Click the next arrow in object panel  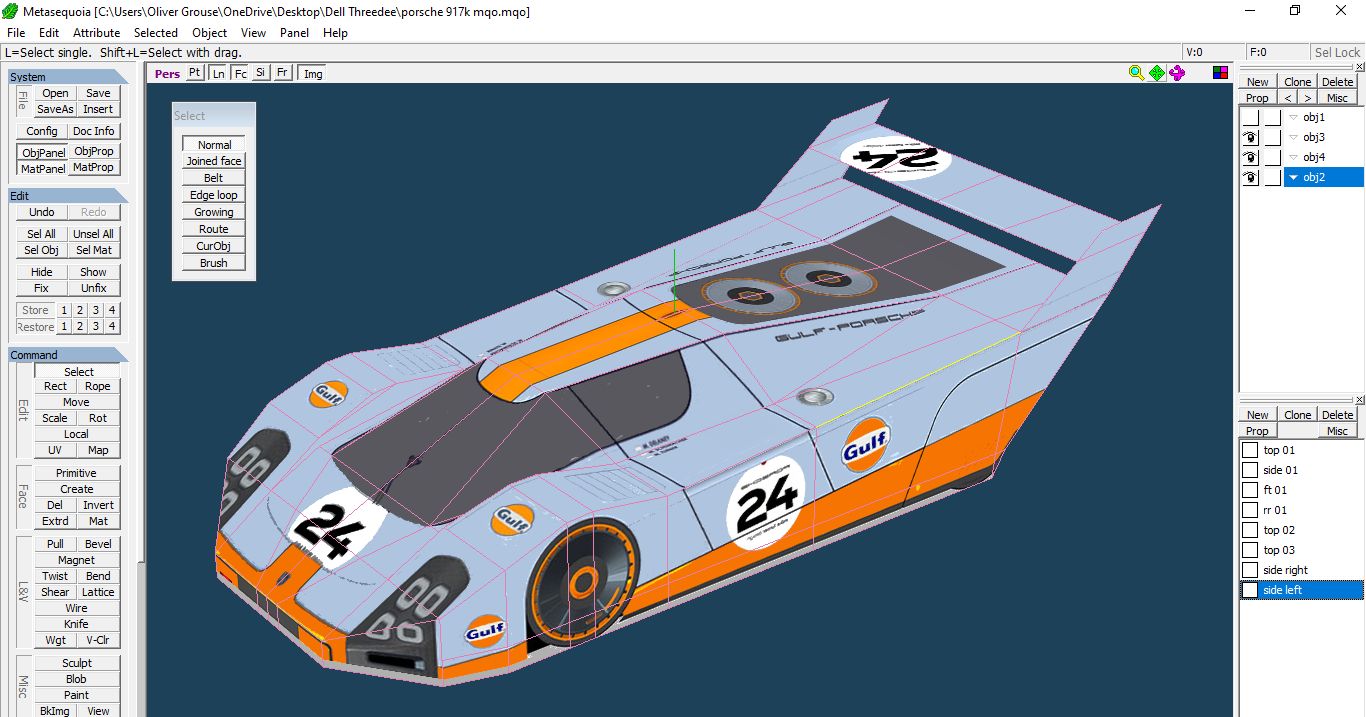1307,98
